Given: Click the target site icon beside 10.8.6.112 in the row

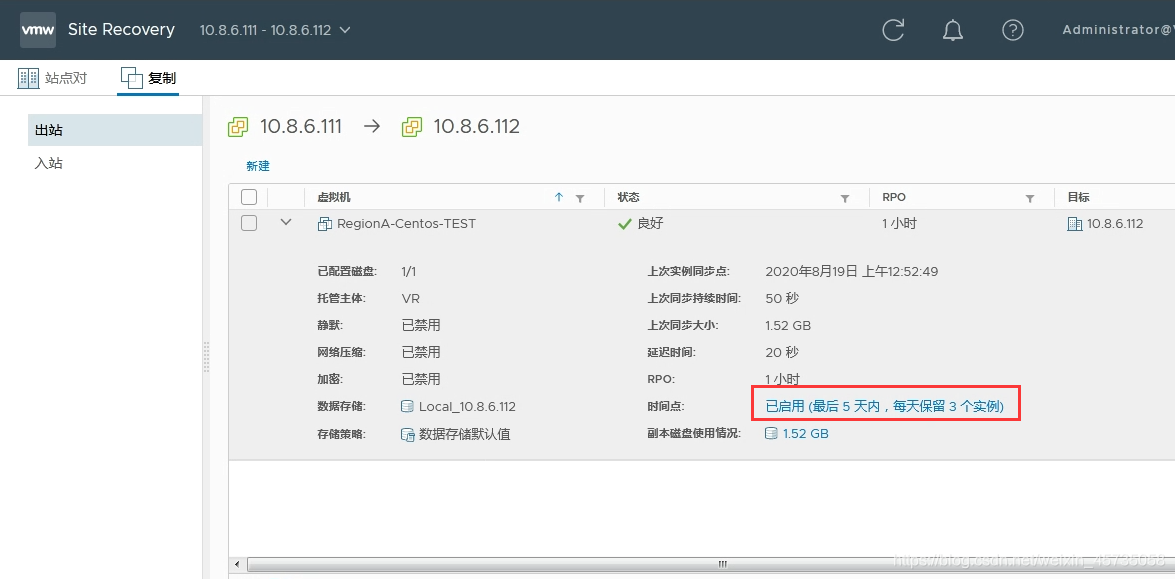Looking at the screenshot, I should (x=1074, y=223).
